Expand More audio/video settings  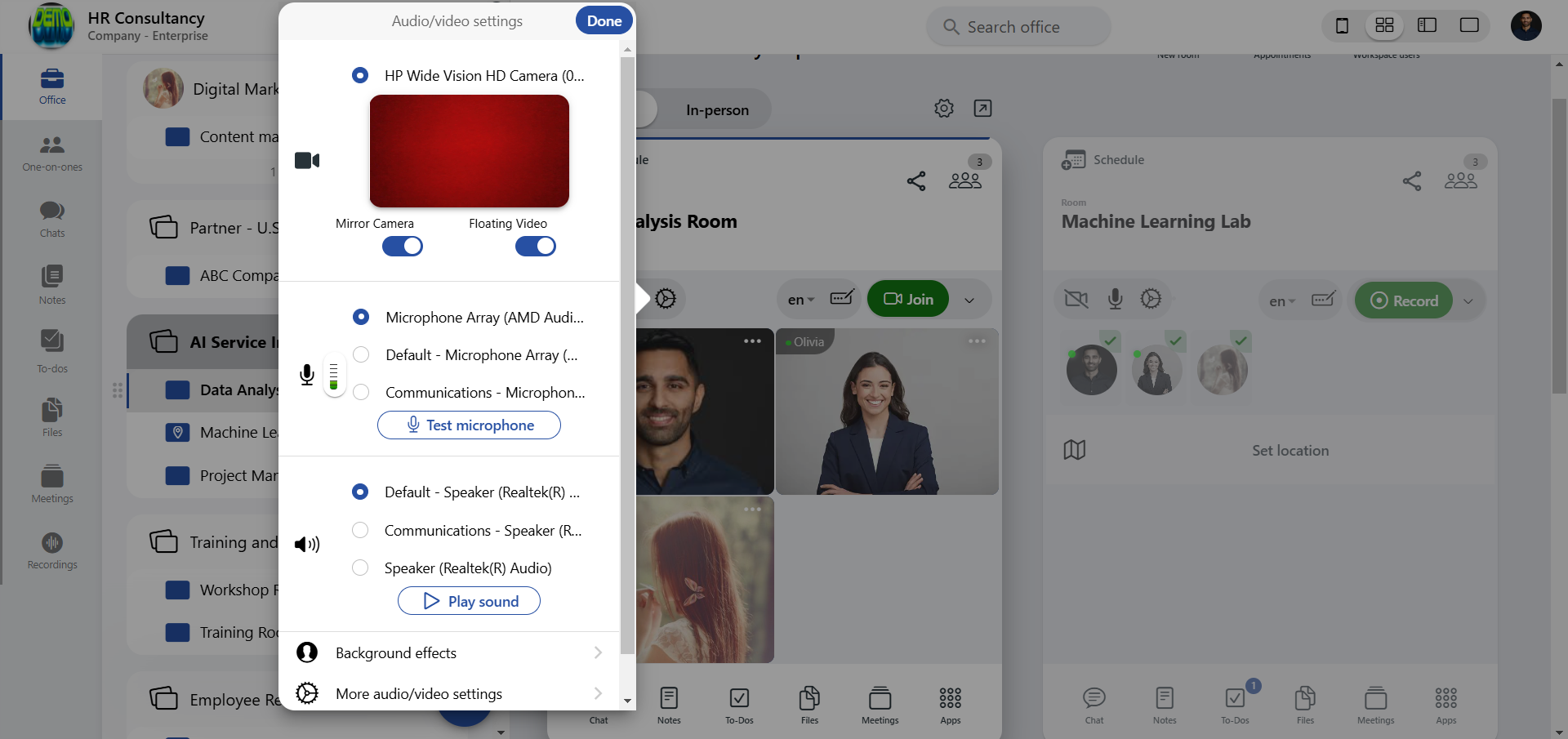click(x=449, y=694)
